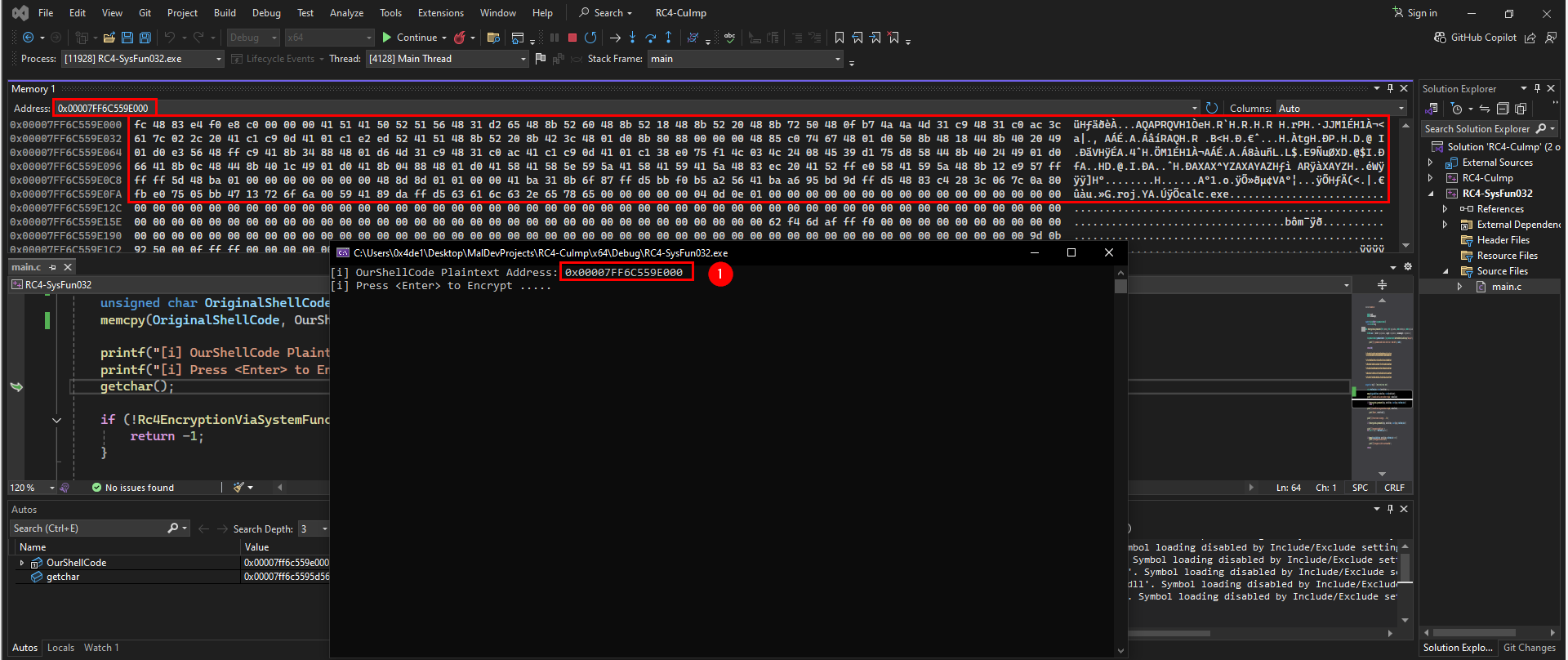Open the Process dropdown

point(142,59)
